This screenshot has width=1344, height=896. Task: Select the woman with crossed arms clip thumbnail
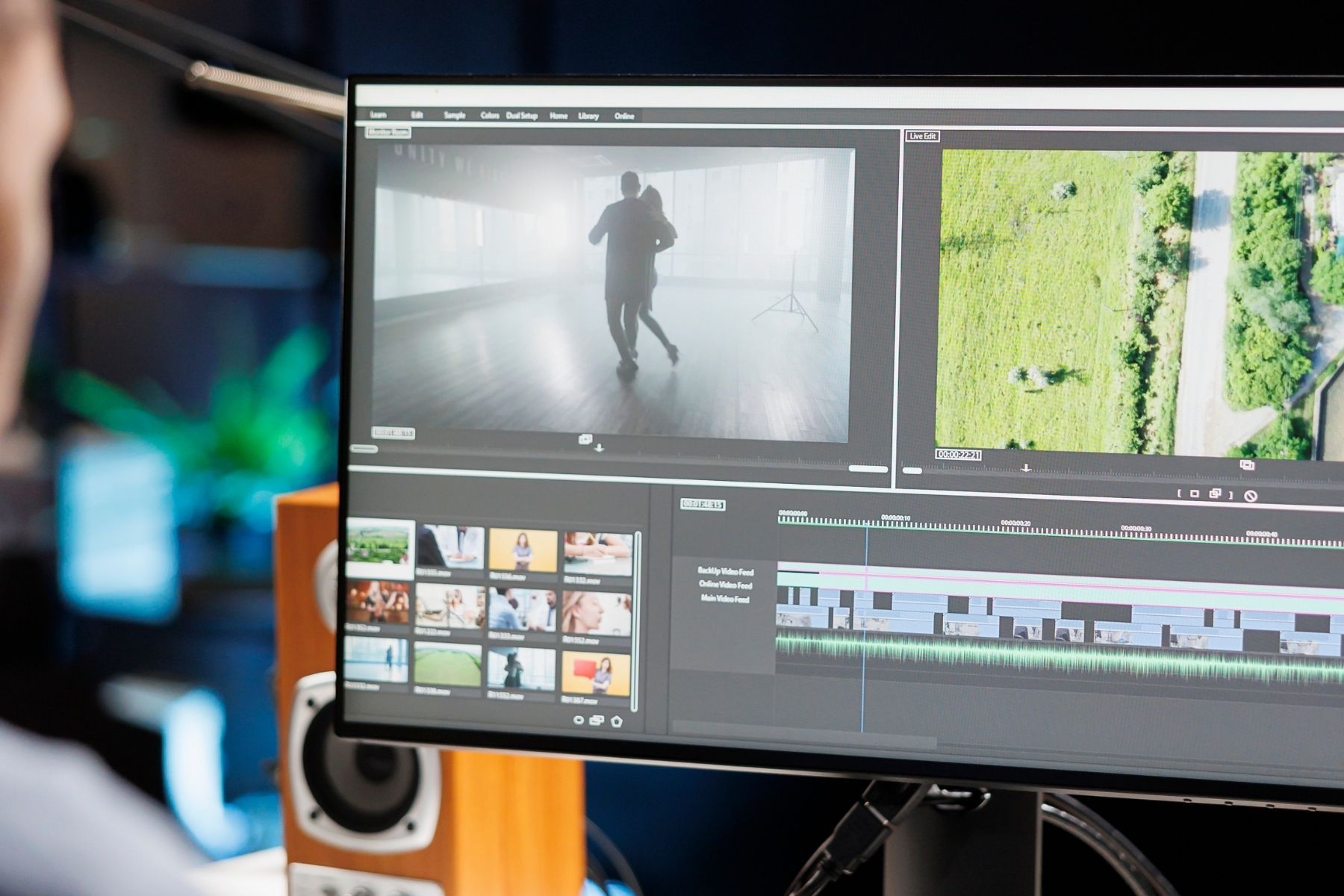523,550
